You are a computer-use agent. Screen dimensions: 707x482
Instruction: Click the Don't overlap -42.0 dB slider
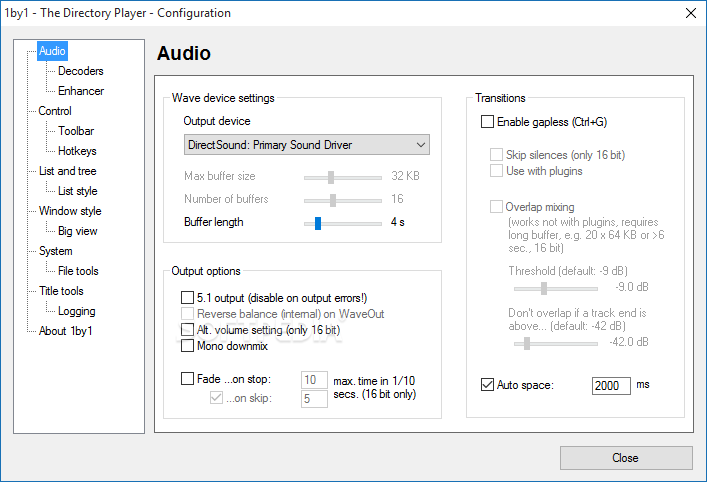tap(556, 344)
